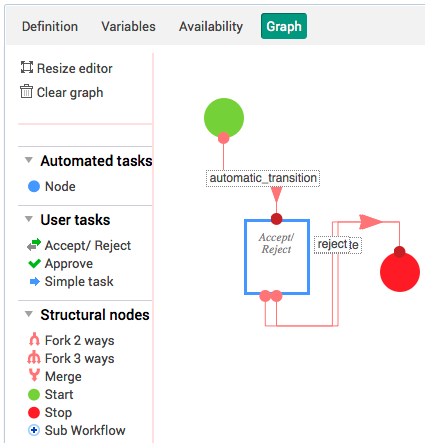Select the Fork 2 ways icon

34,339
